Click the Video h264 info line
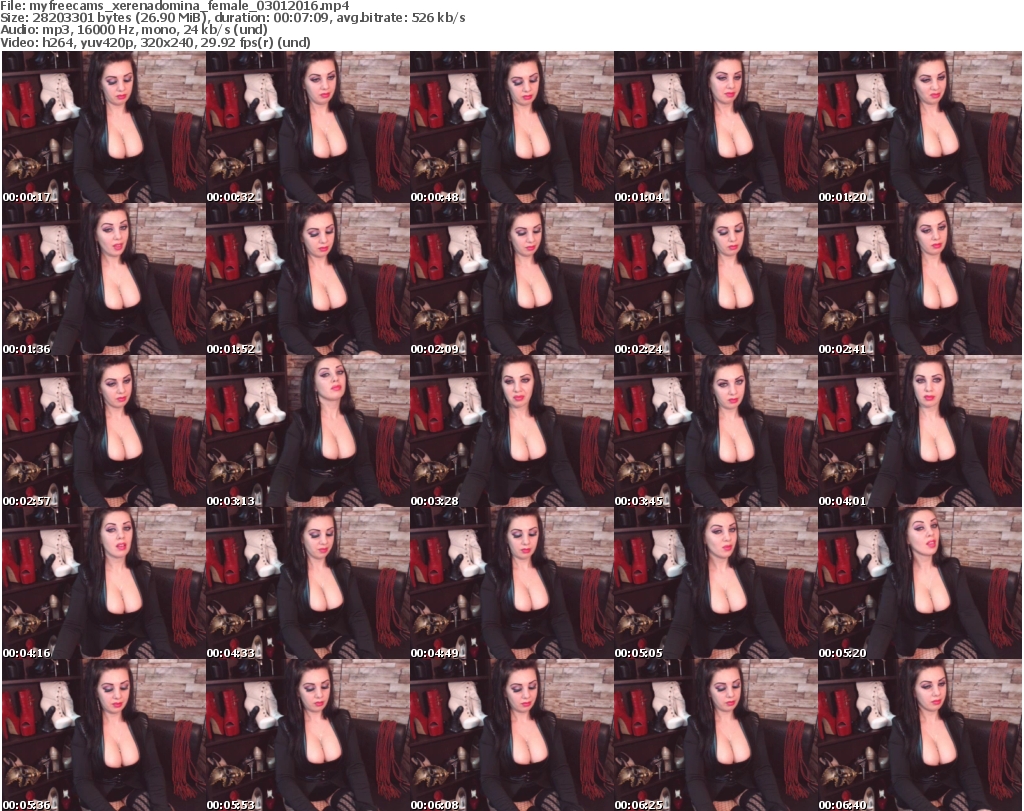Screen dimensions: 1024x811 click(x=155, y=42)
